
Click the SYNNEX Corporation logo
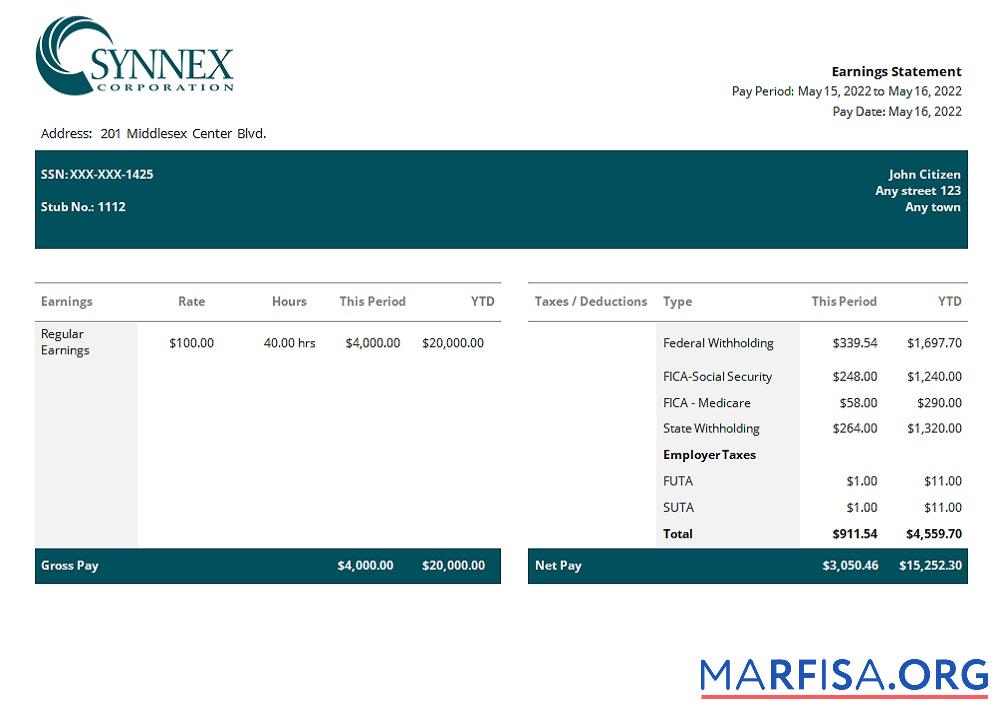coord(135,57)
